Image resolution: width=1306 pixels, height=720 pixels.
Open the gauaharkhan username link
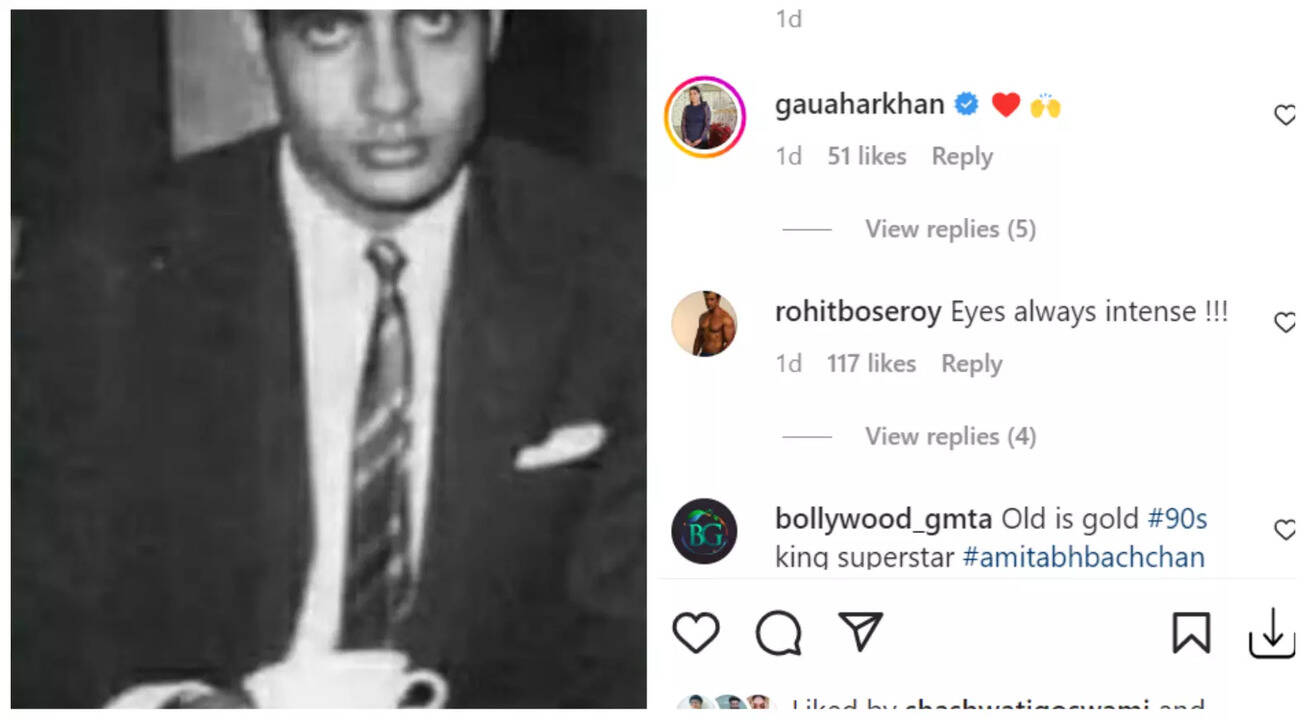click(859, 104)
